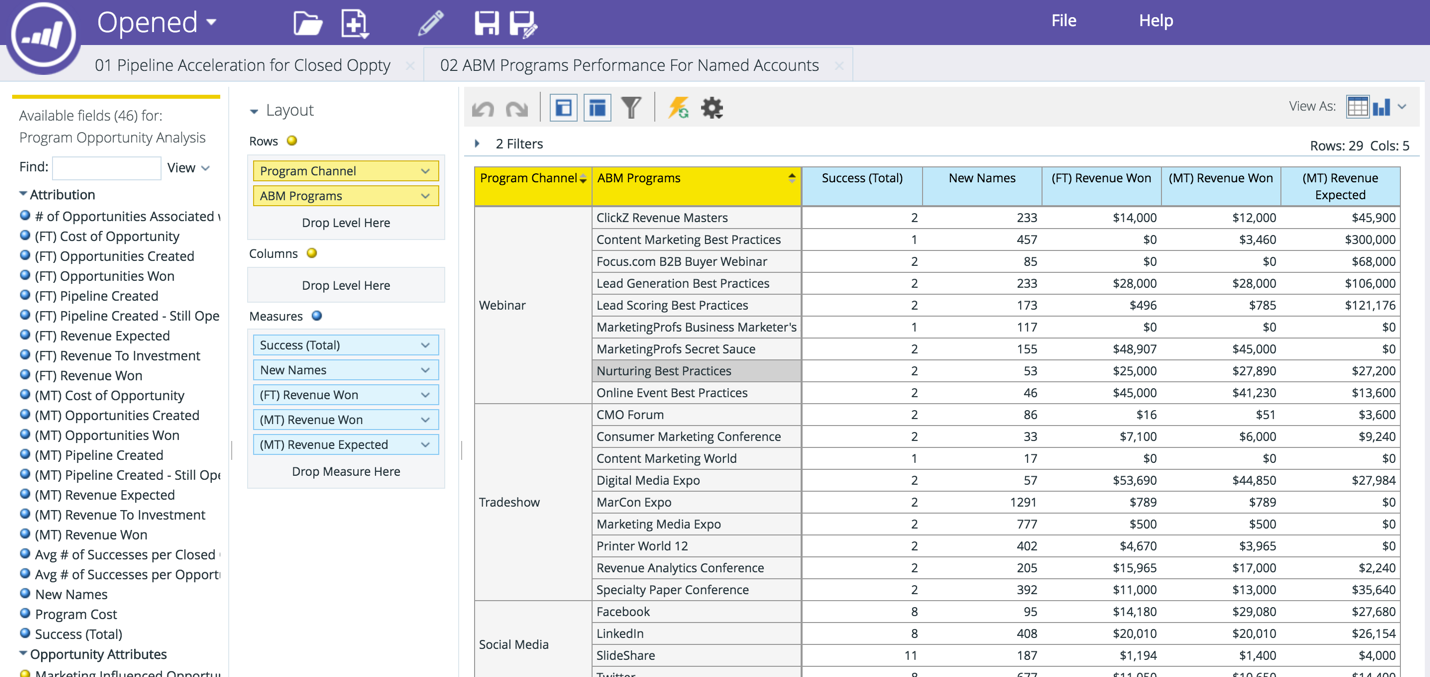Click the Find input field
Screen dimensions: 1430x677
106,168
